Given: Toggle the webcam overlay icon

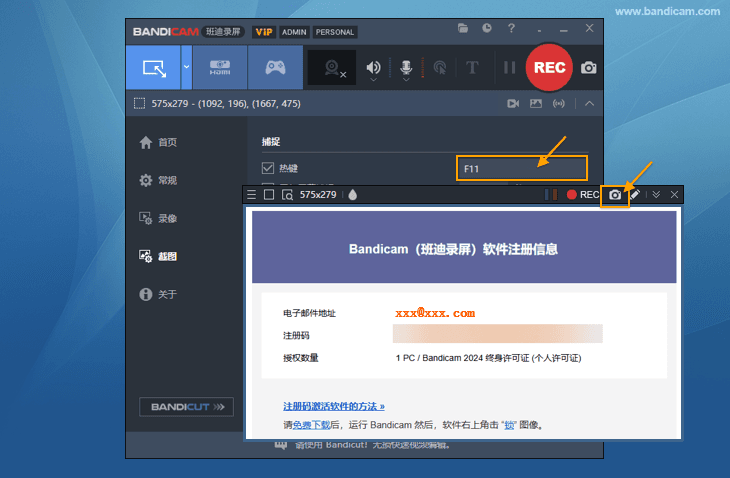Looking at the screenshot, I should [x=332, y=68].
